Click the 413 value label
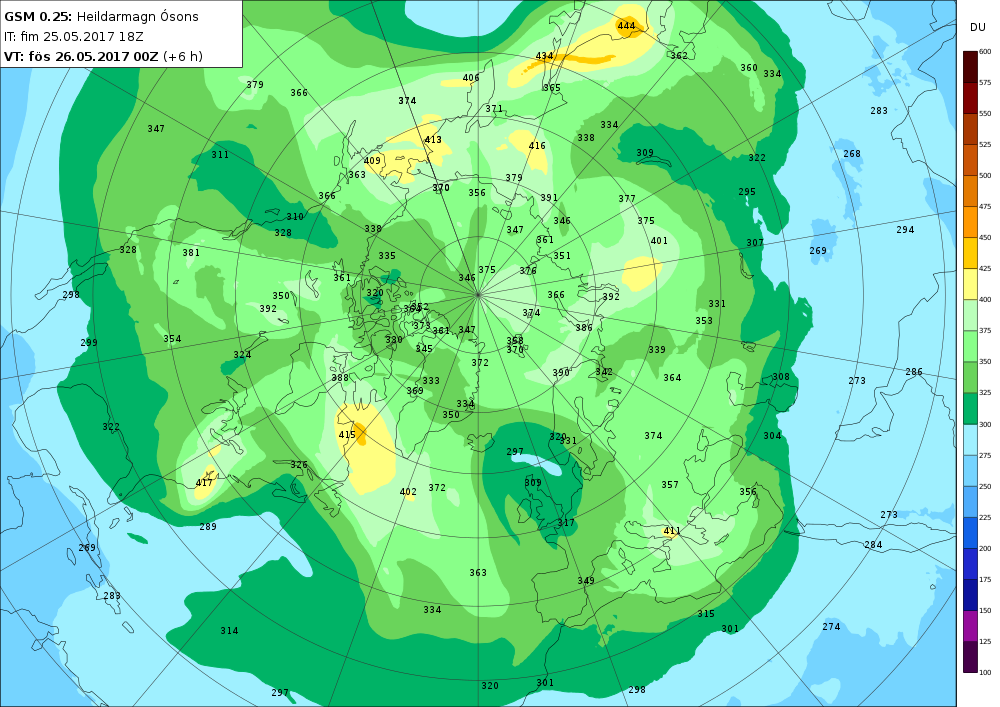 coord(433,140)
